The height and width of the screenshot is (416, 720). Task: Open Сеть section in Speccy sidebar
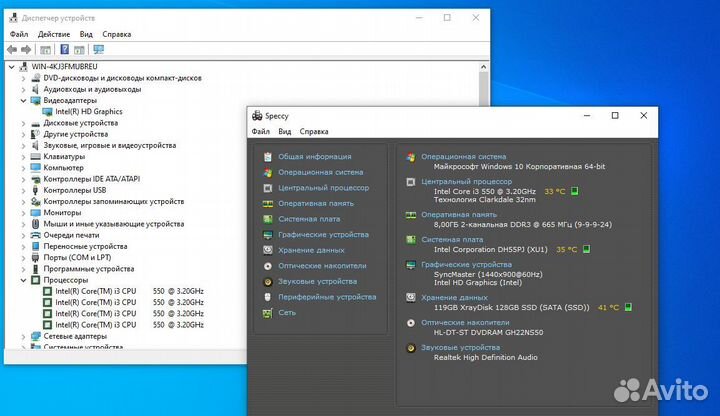[x=287, y=313]
